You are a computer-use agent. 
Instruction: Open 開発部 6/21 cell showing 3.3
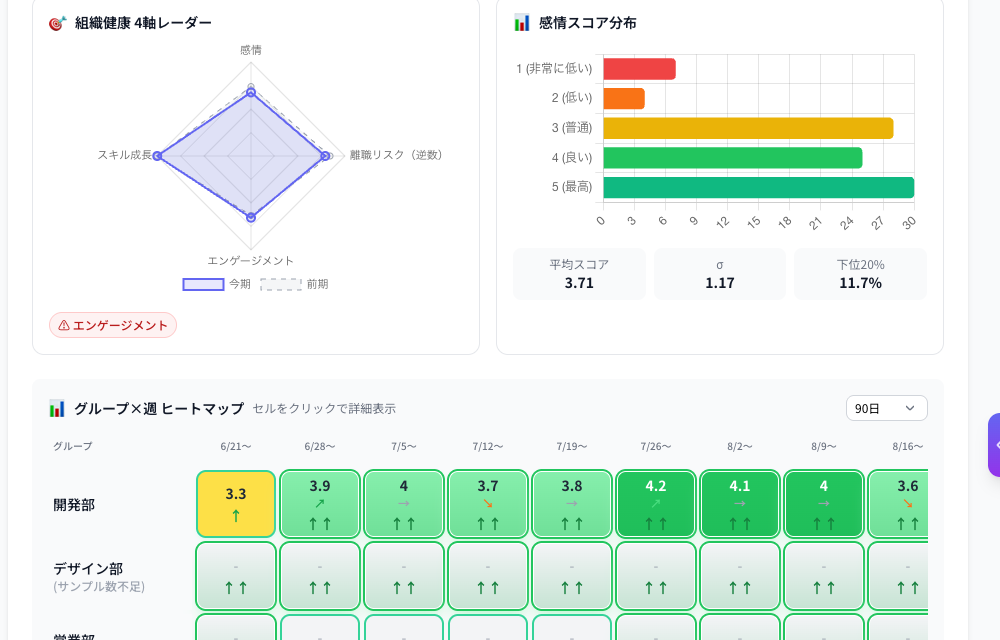(x=236, y=504)
